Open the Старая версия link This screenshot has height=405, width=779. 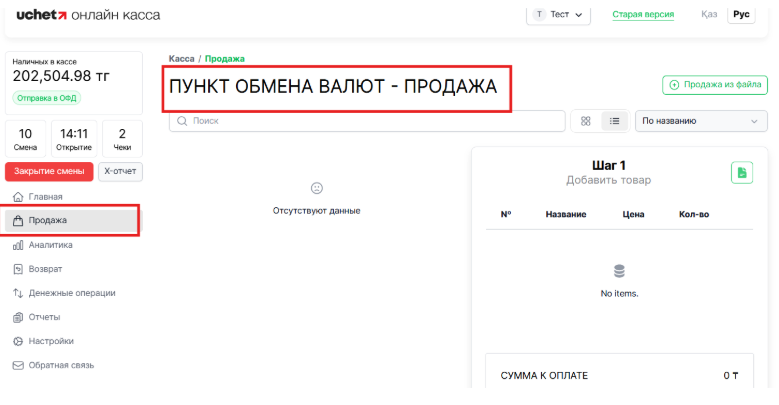pyautogui.click(x=643, y=14)
